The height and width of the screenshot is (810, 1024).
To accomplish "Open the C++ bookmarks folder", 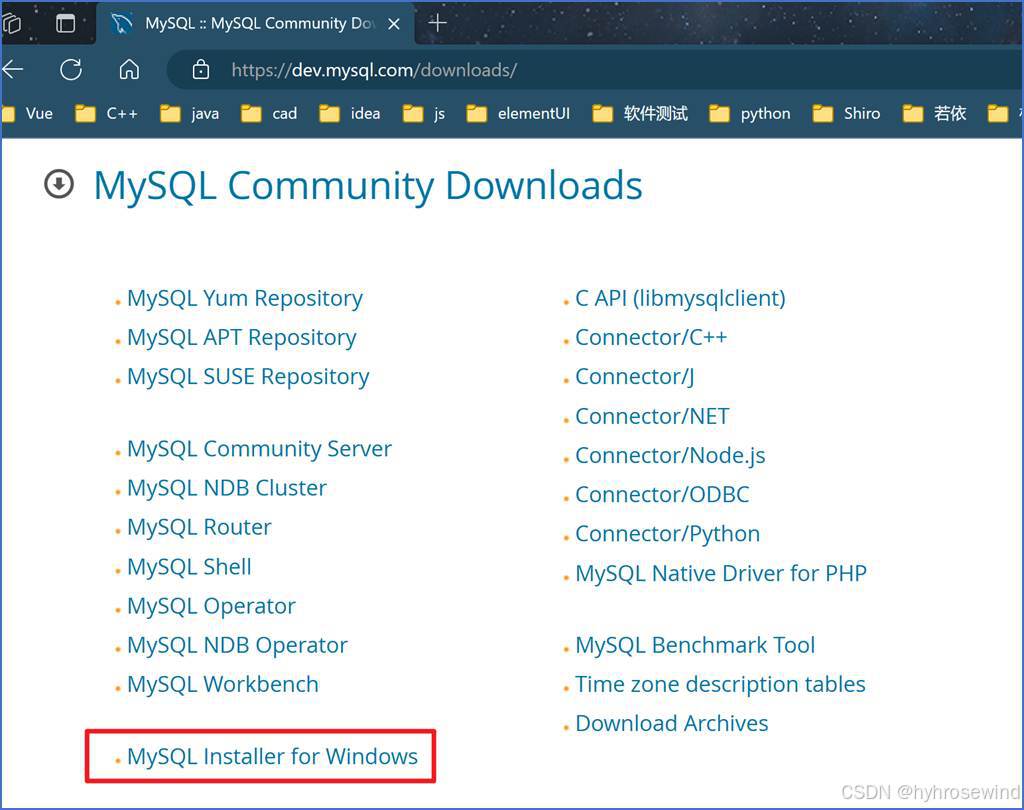I will 106,114.
